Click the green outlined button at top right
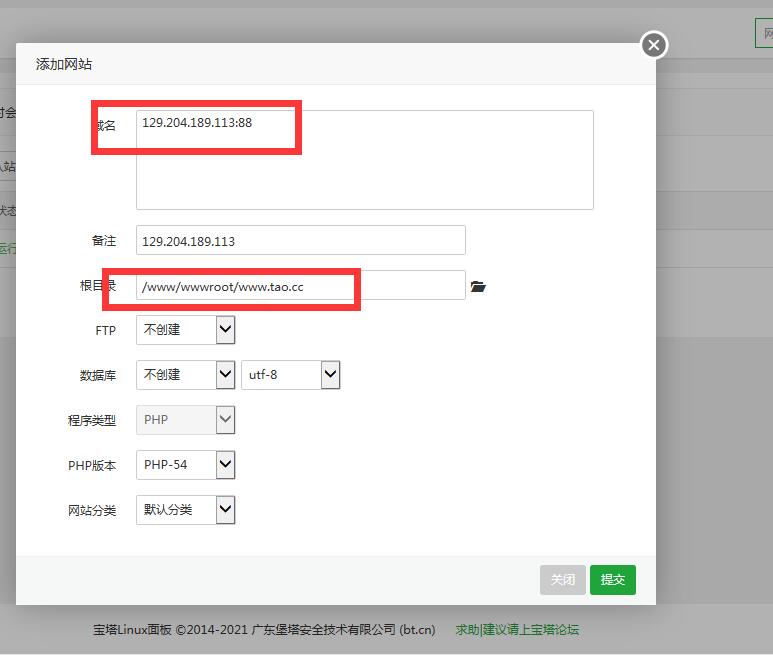 (x=764, y=32)
